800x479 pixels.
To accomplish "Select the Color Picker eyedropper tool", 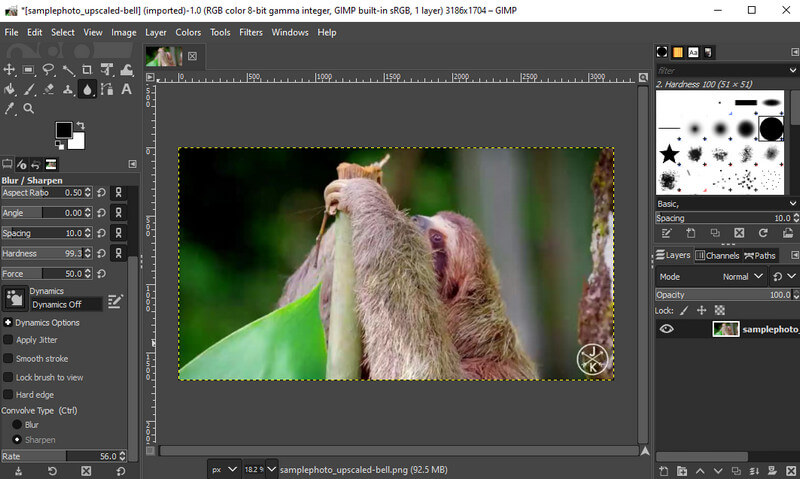I will click(x=9, y=108).
